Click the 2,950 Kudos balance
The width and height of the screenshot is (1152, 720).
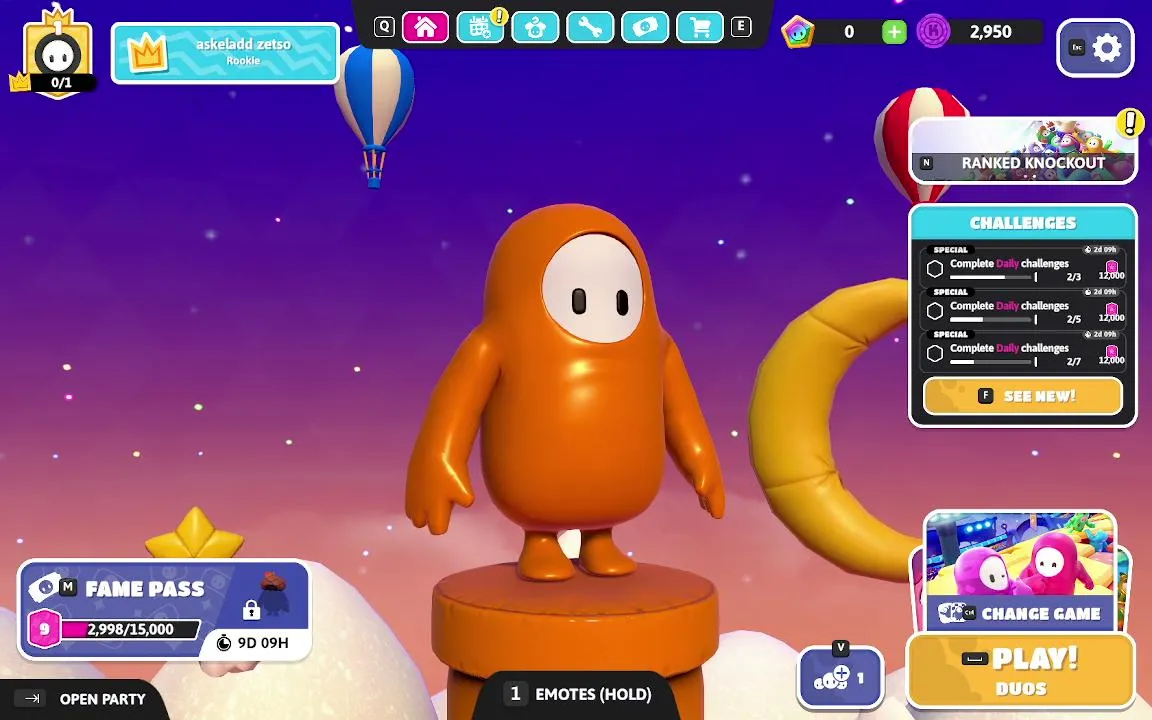coord(990,32)
